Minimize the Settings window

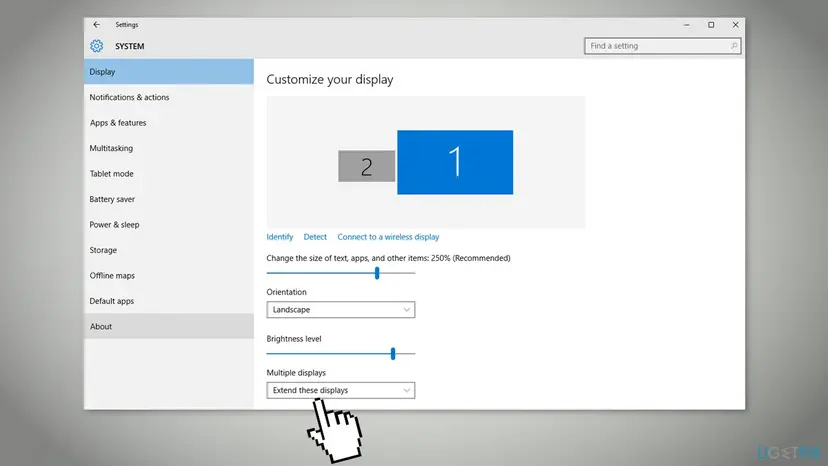686,24
